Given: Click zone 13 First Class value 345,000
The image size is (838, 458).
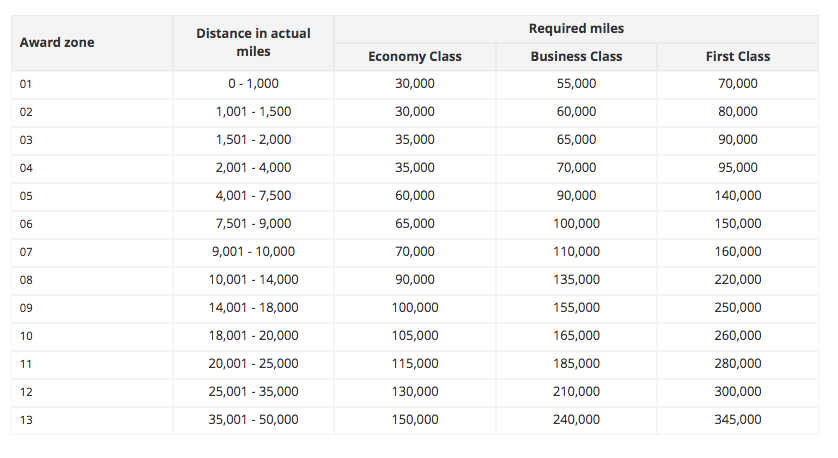Looking at the screenshot, I should tap(738, 420).
